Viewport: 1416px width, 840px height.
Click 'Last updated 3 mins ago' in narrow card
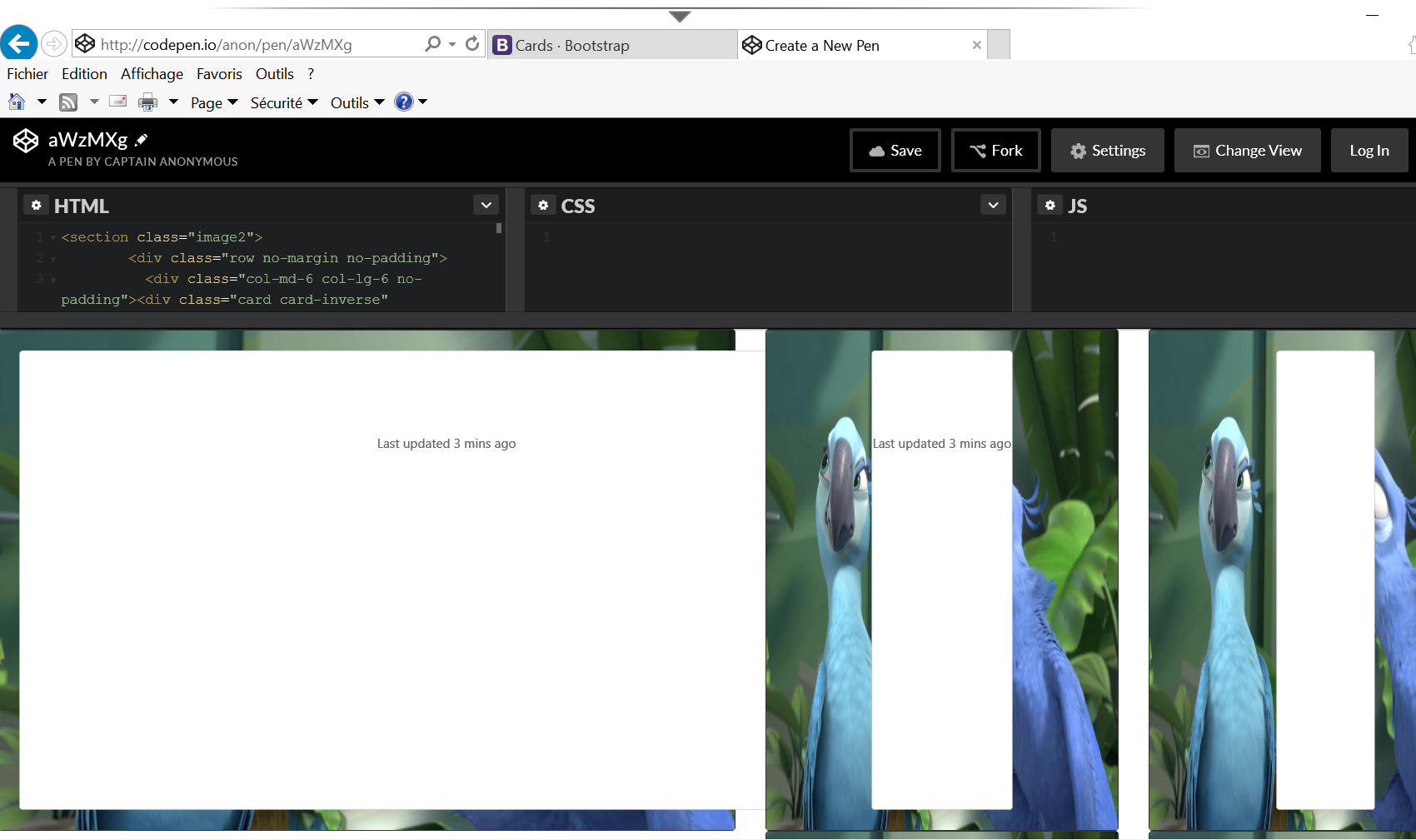coord(942,444)
